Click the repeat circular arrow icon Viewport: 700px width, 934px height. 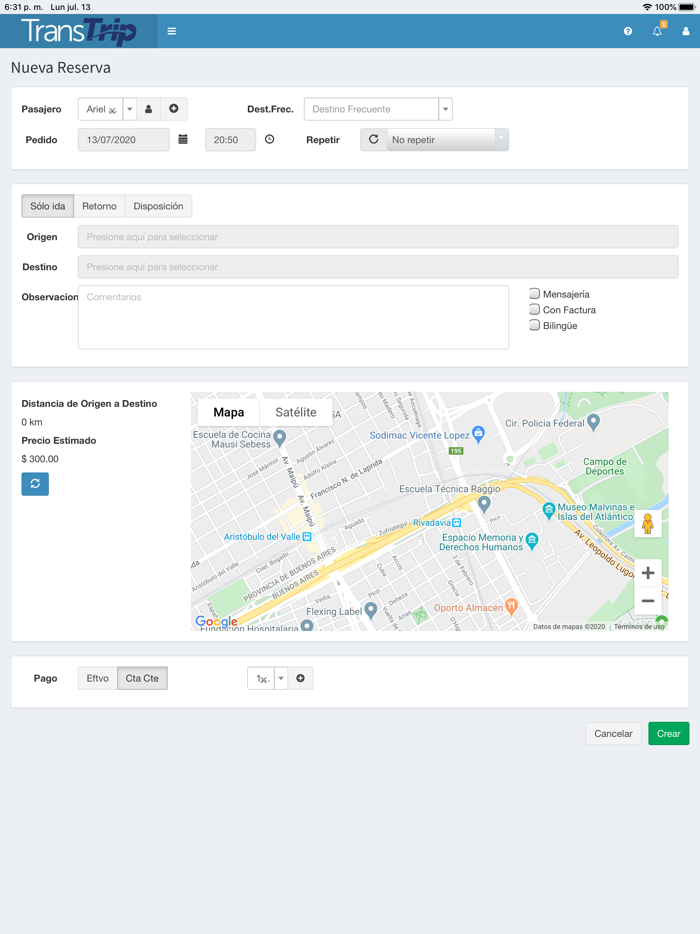tap(374, 139)
